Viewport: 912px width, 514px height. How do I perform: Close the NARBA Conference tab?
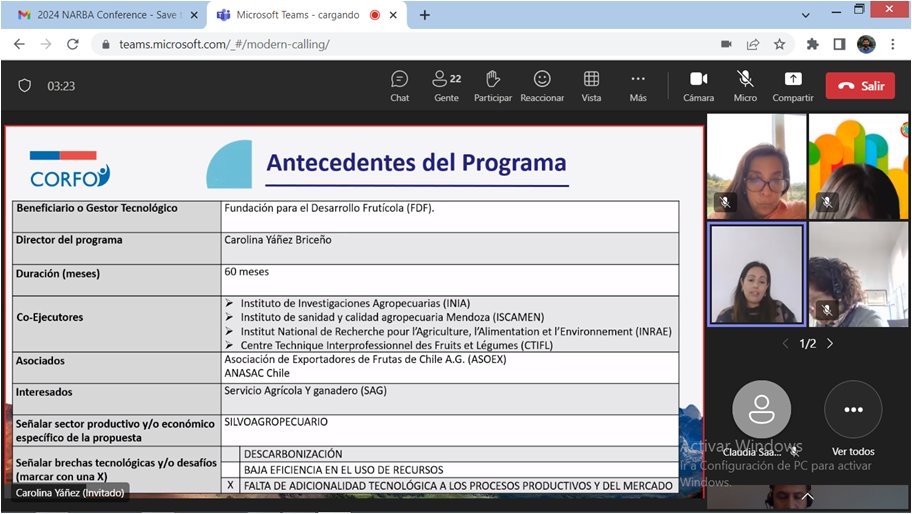[194, 15]
